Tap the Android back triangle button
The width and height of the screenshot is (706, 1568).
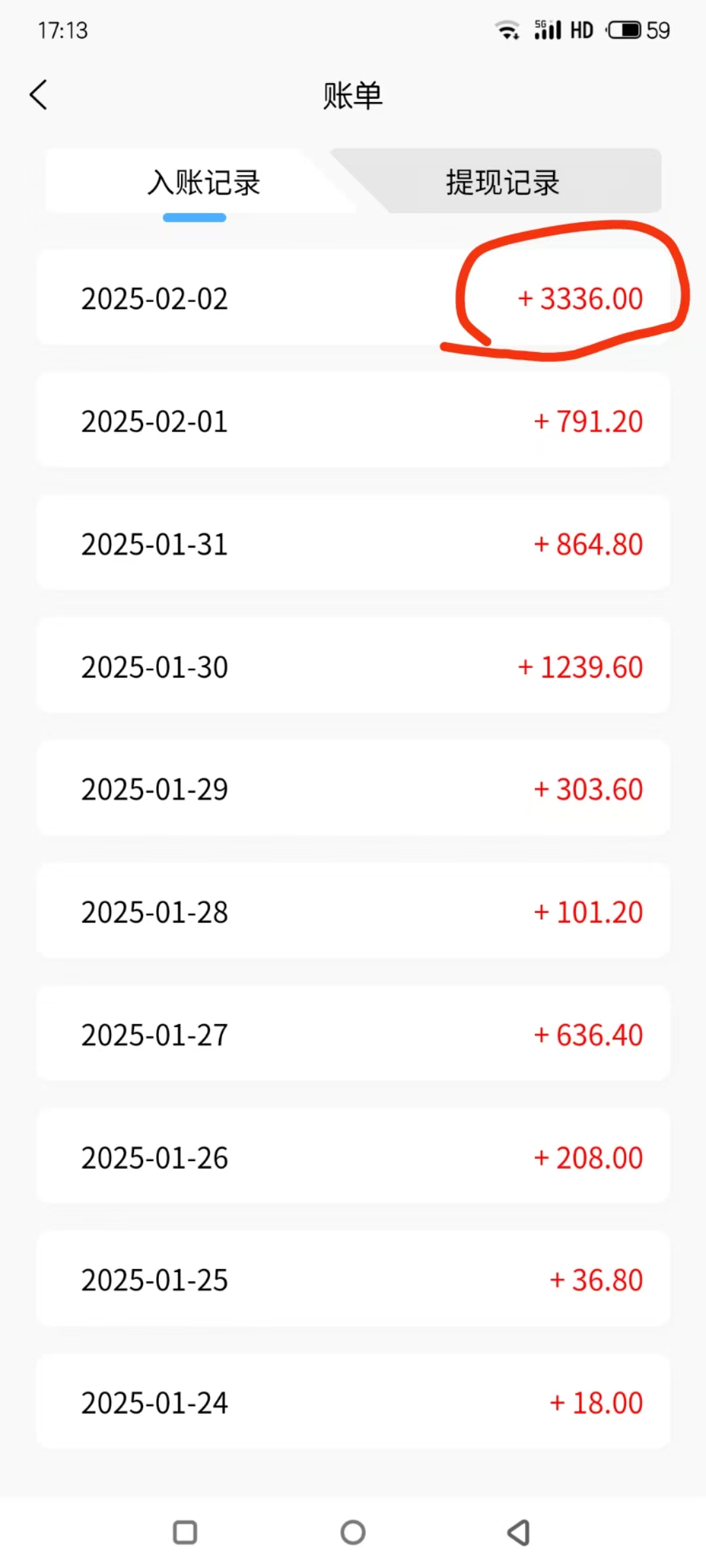pyautogui.click(x=518, y=1532)
